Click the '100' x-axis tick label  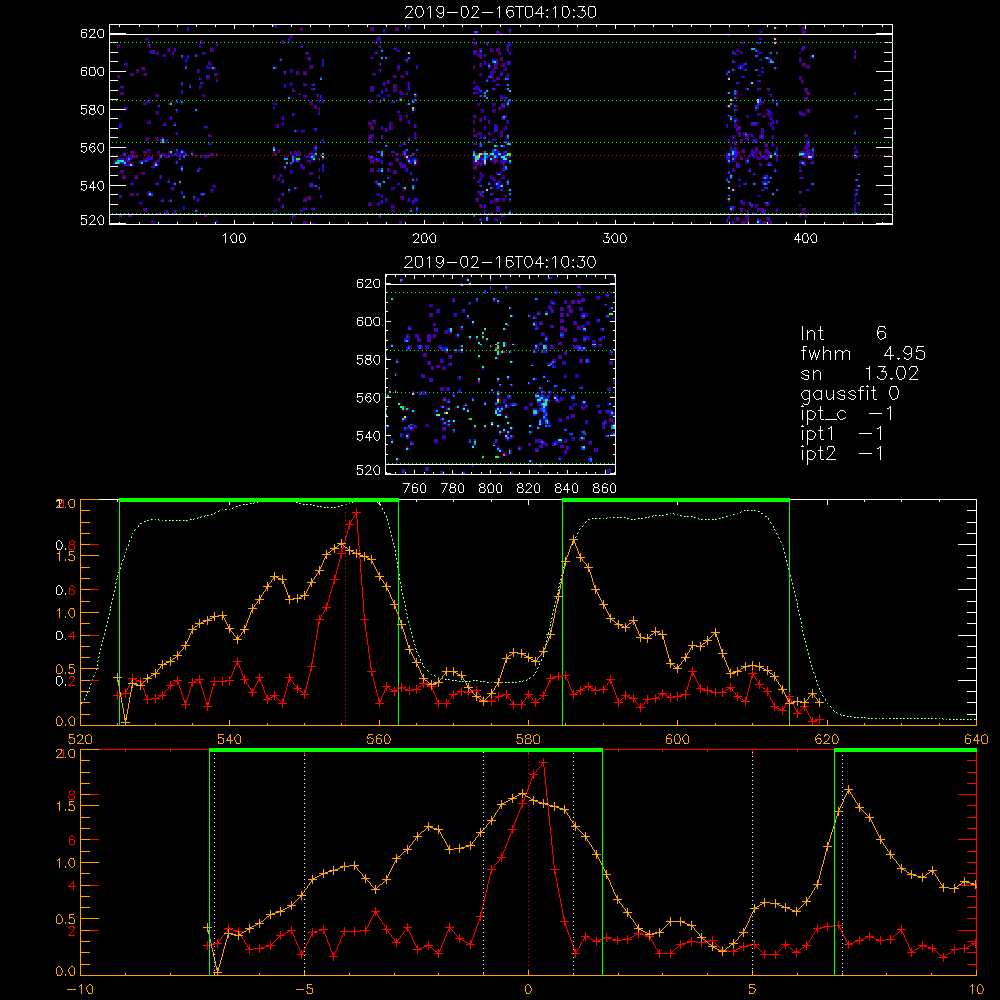pyautogui.click(x=234, y=239)
